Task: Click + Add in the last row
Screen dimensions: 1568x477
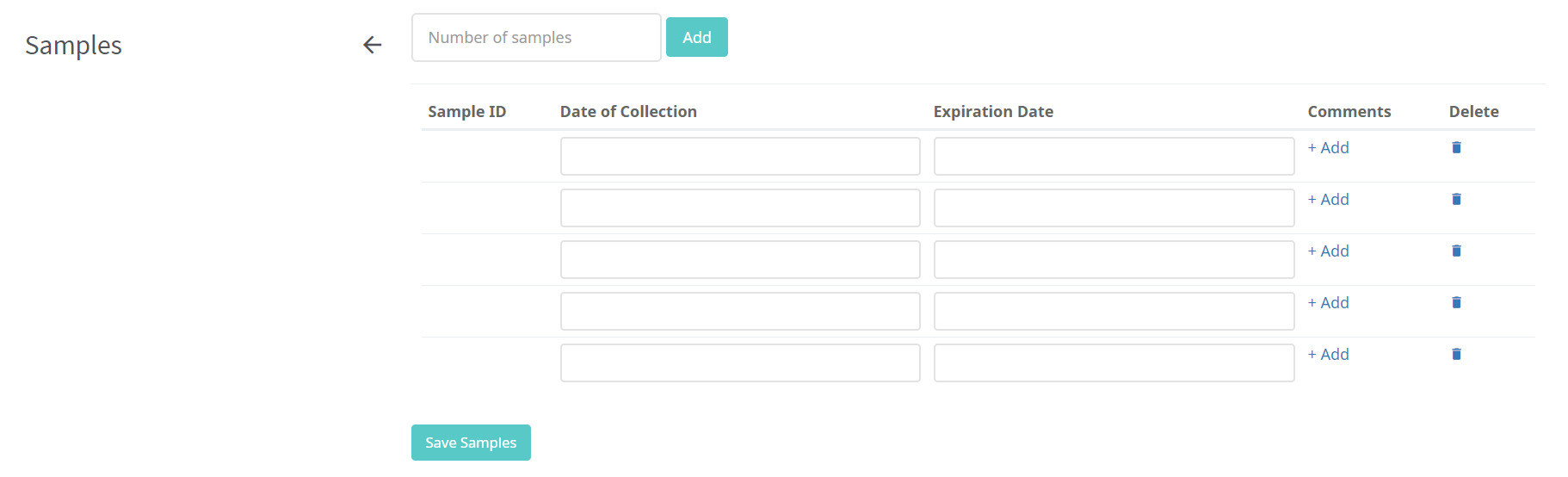Action: pyautogui.click(x=1328, y=355)
